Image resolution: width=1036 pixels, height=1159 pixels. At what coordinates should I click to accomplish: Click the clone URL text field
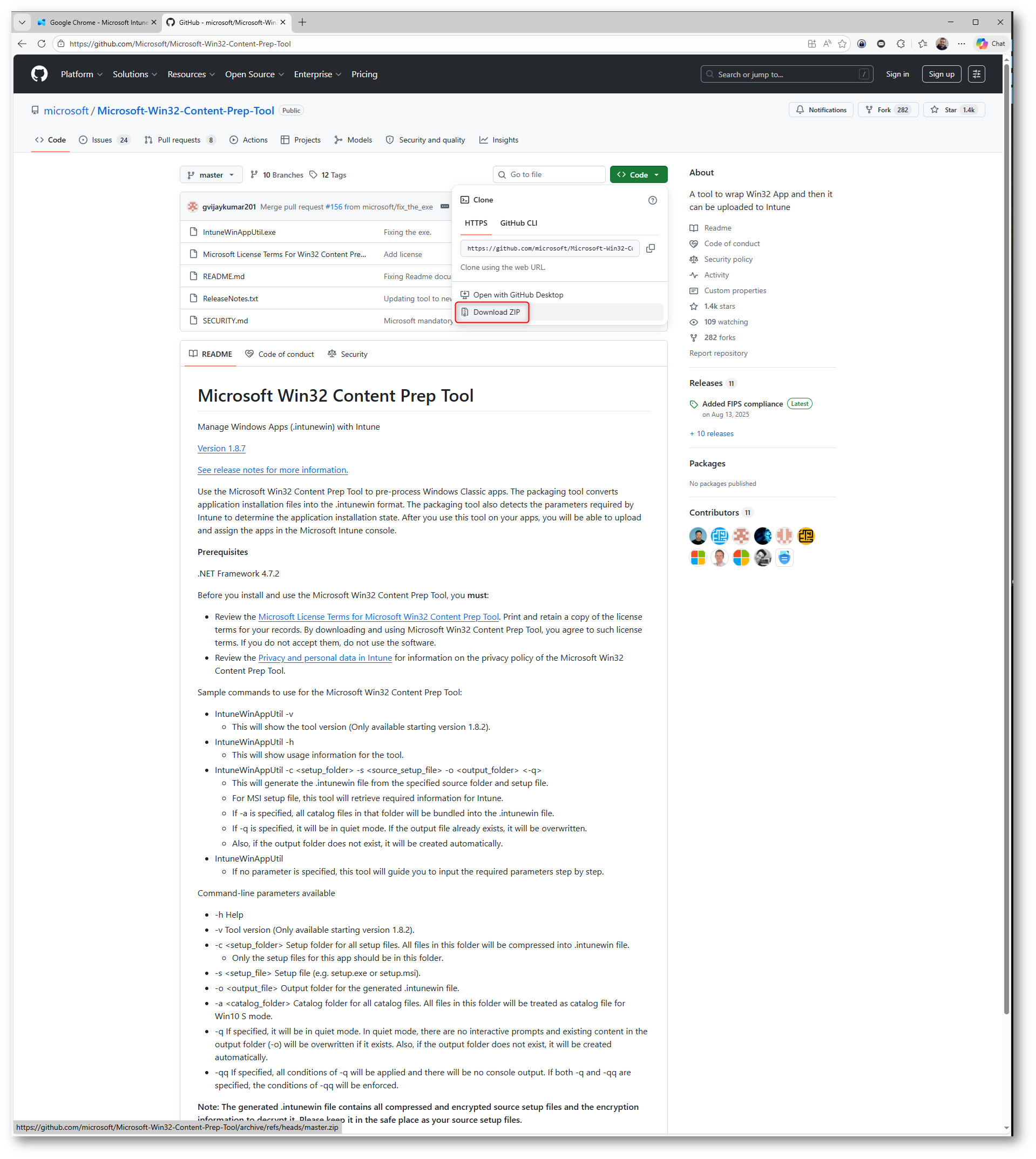click(550, 248)
